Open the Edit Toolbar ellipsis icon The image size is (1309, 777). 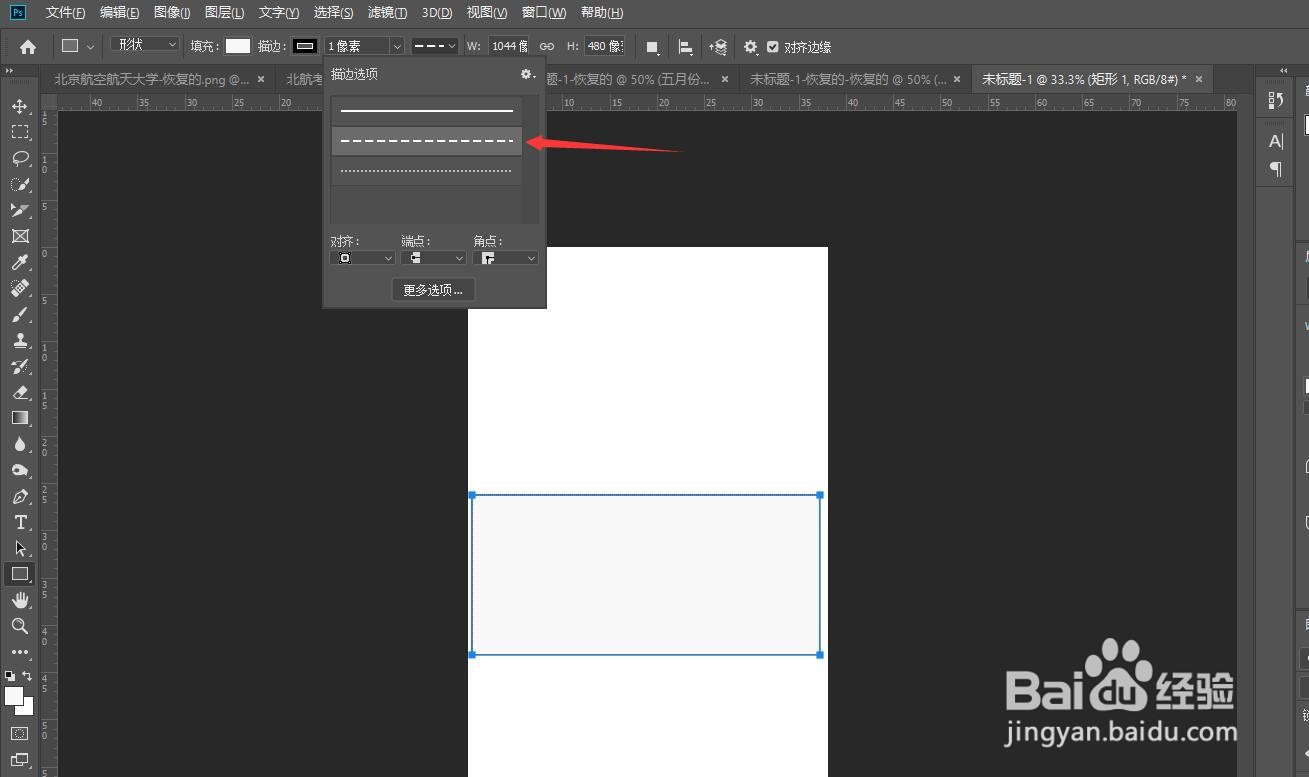coord(20,652)
